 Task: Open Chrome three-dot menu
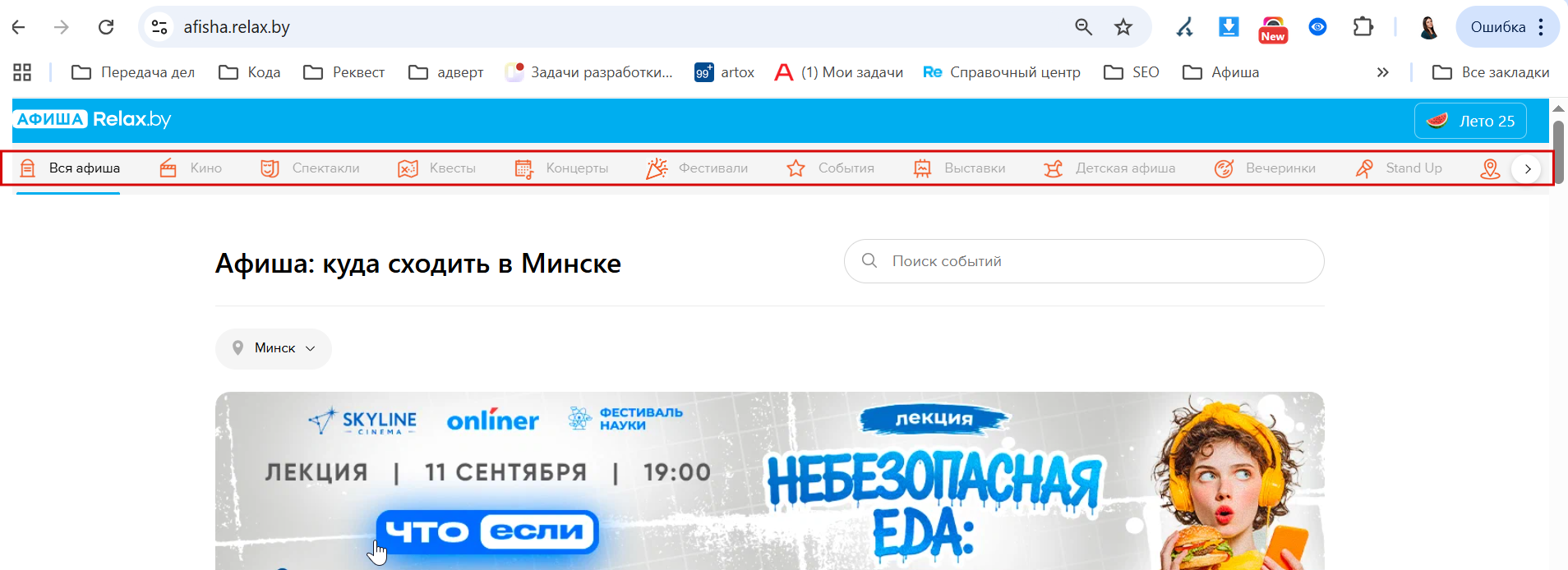[1542, 27]
